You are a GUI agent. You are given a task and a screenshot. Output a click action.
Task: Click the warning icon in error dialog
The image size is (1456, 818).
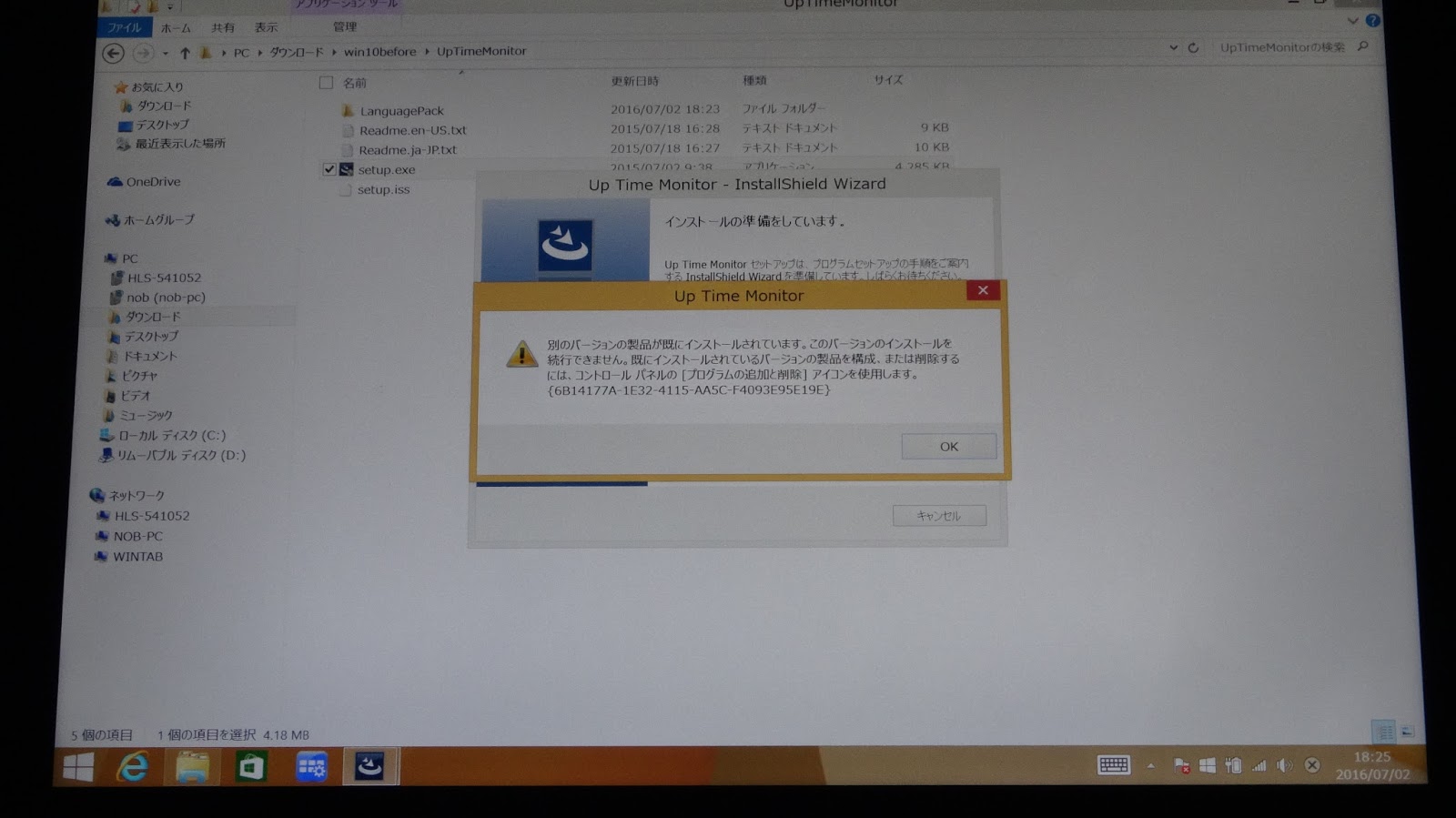coord(521,354)
